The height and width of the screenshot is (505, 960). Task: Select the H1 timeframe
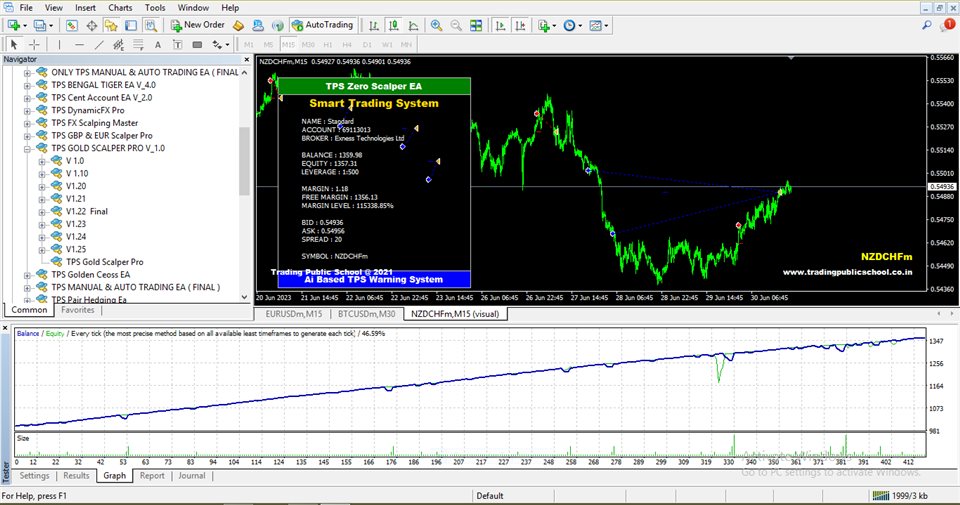coord(328,45)
